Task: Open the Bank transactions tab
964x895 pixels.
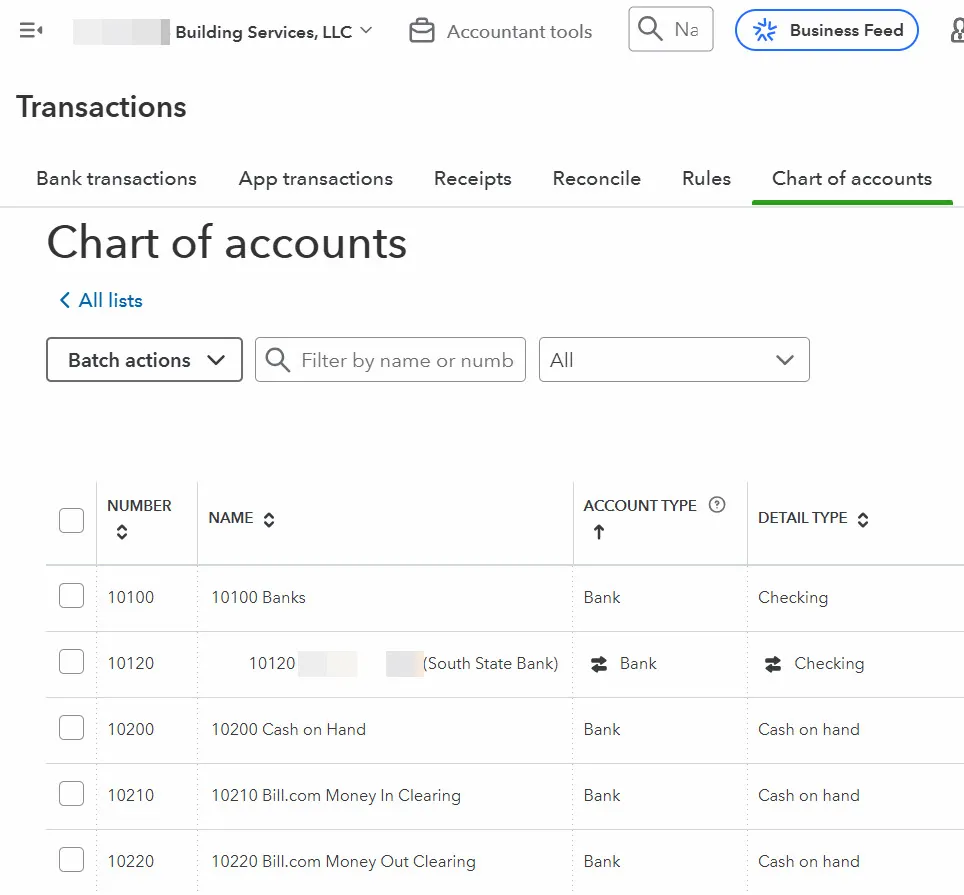Action: [x=116, y=179]
